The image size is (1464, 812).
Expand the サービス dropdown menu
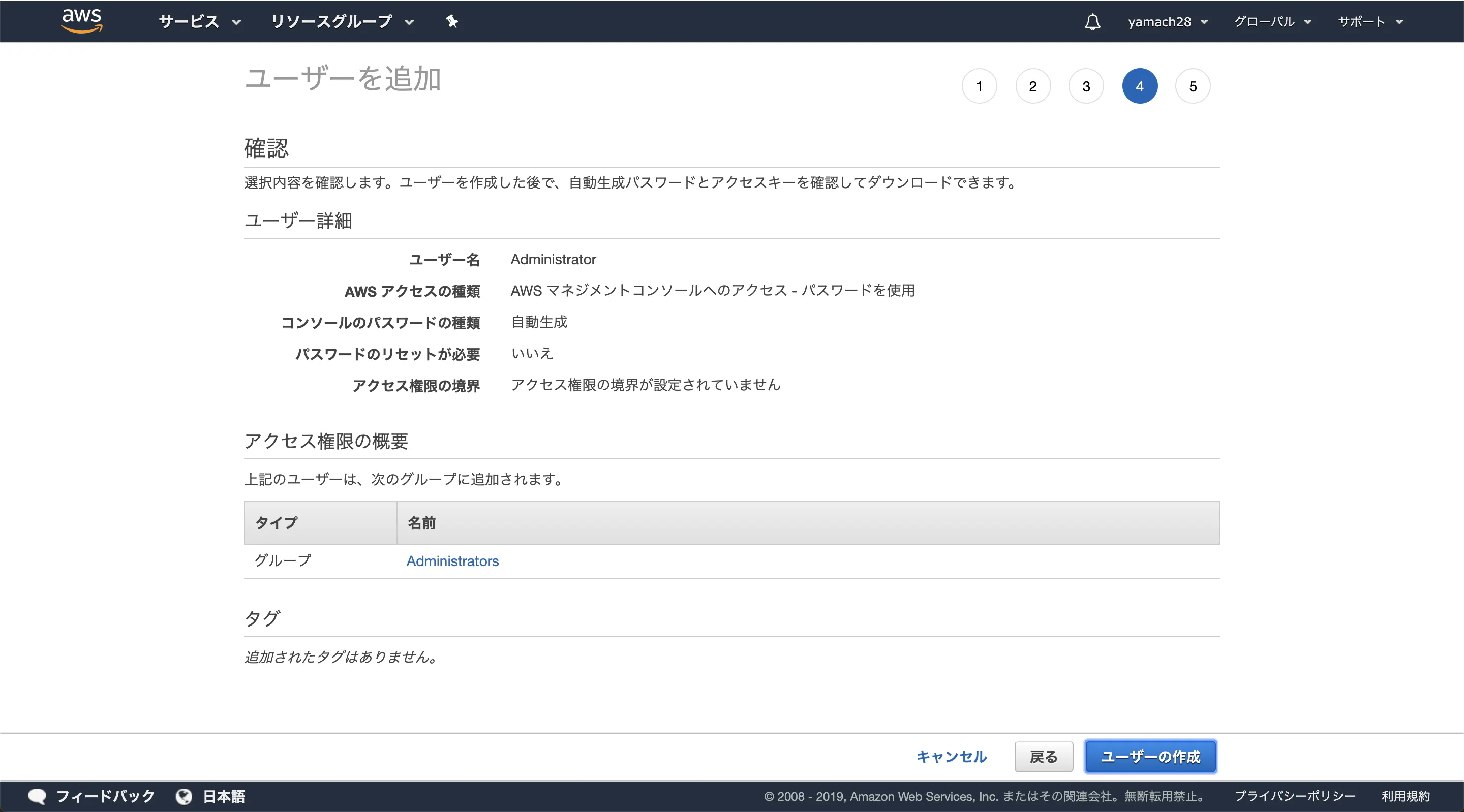199,21
